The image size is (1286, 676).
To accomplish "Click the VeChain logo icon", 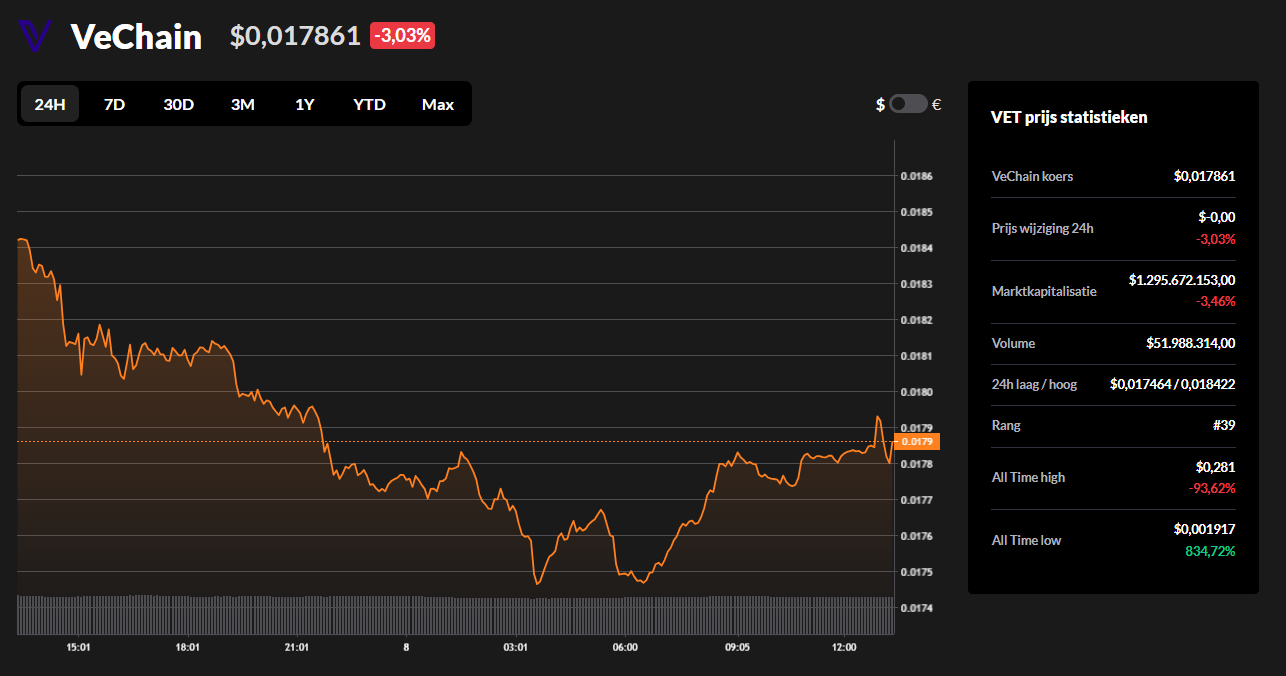I will pyautogui.click(x=34, y=36).
